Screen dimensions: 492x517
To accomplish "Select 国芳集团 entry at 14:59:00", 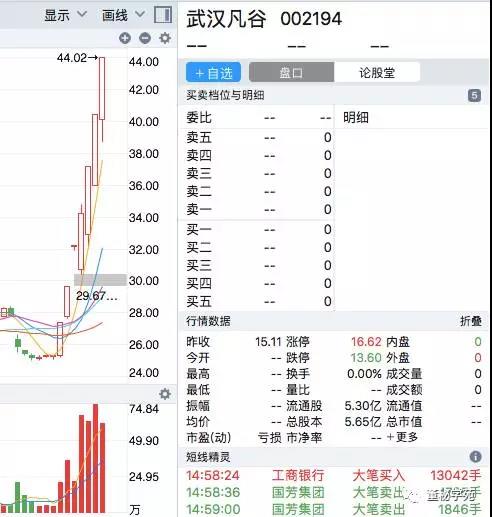I will pyautogui.click(x=333, y=509).
